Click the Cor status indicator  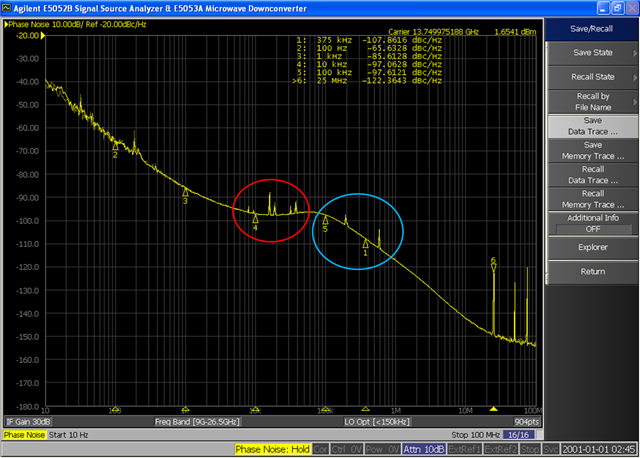point(320,449)
